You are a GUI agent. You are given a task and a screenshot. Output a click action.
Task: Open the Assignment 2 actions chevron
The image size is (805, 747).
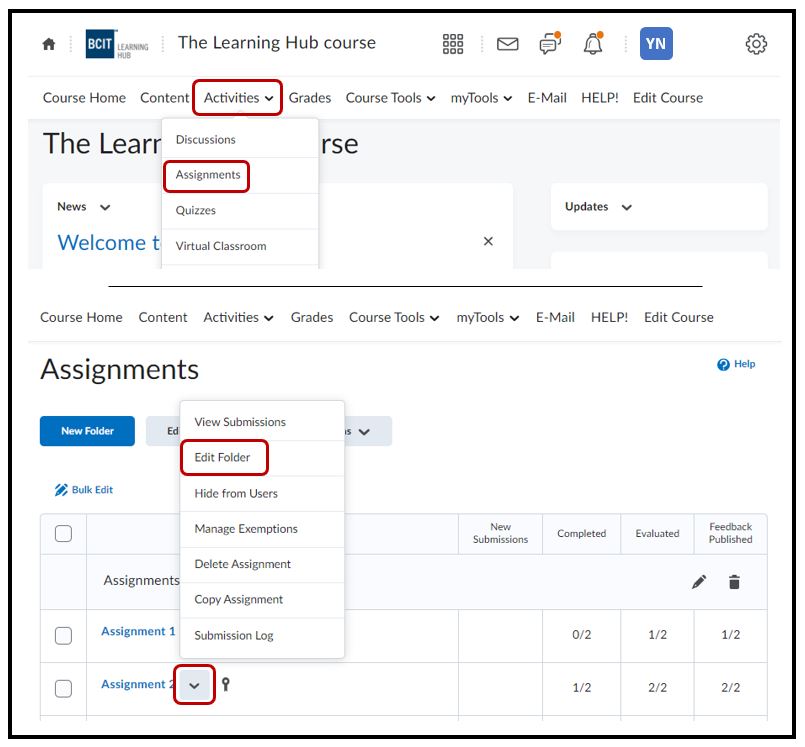pos(194,686)
